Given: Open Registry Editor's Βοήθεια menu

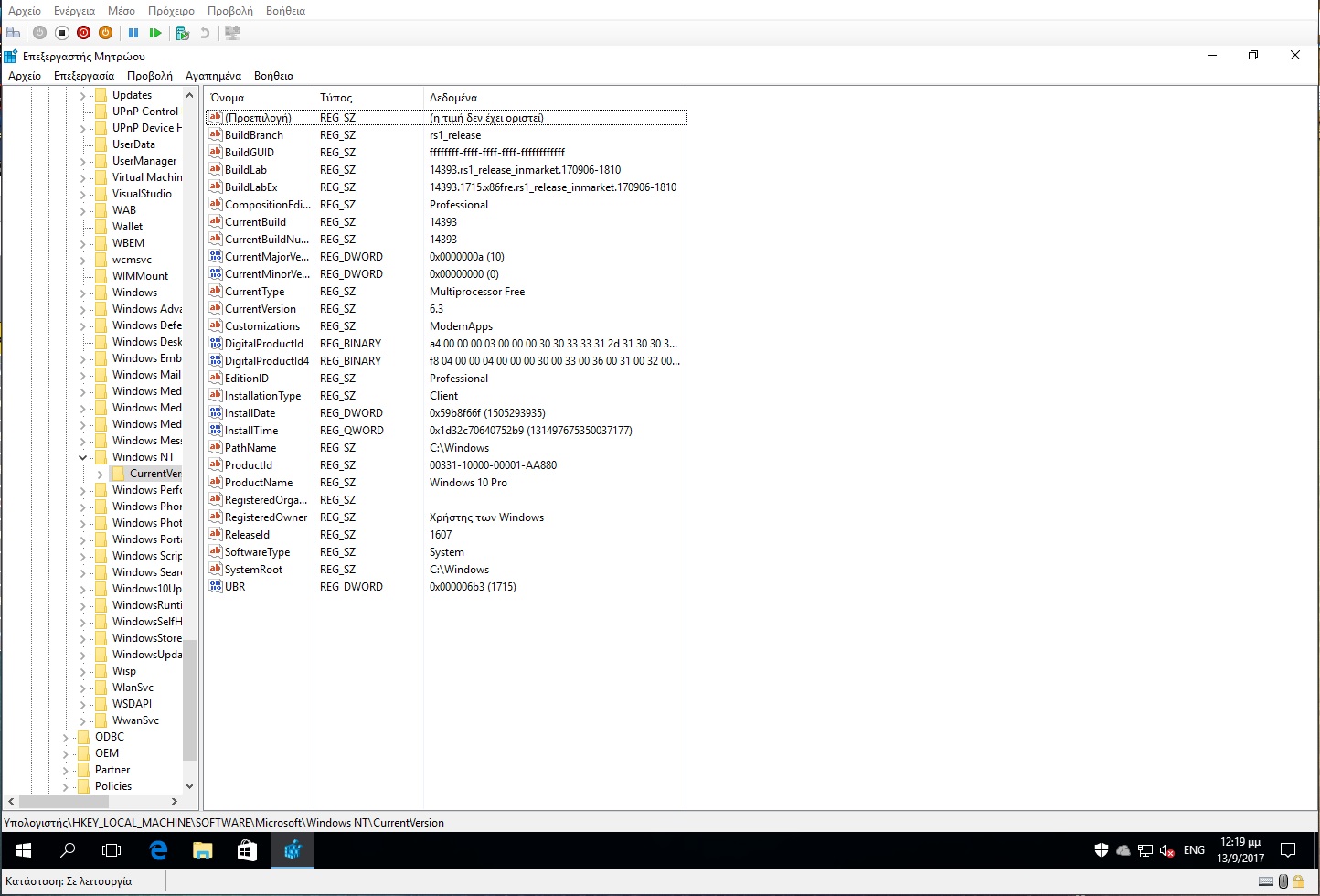Looking at the screenshot, I should (x=273, y=76).
